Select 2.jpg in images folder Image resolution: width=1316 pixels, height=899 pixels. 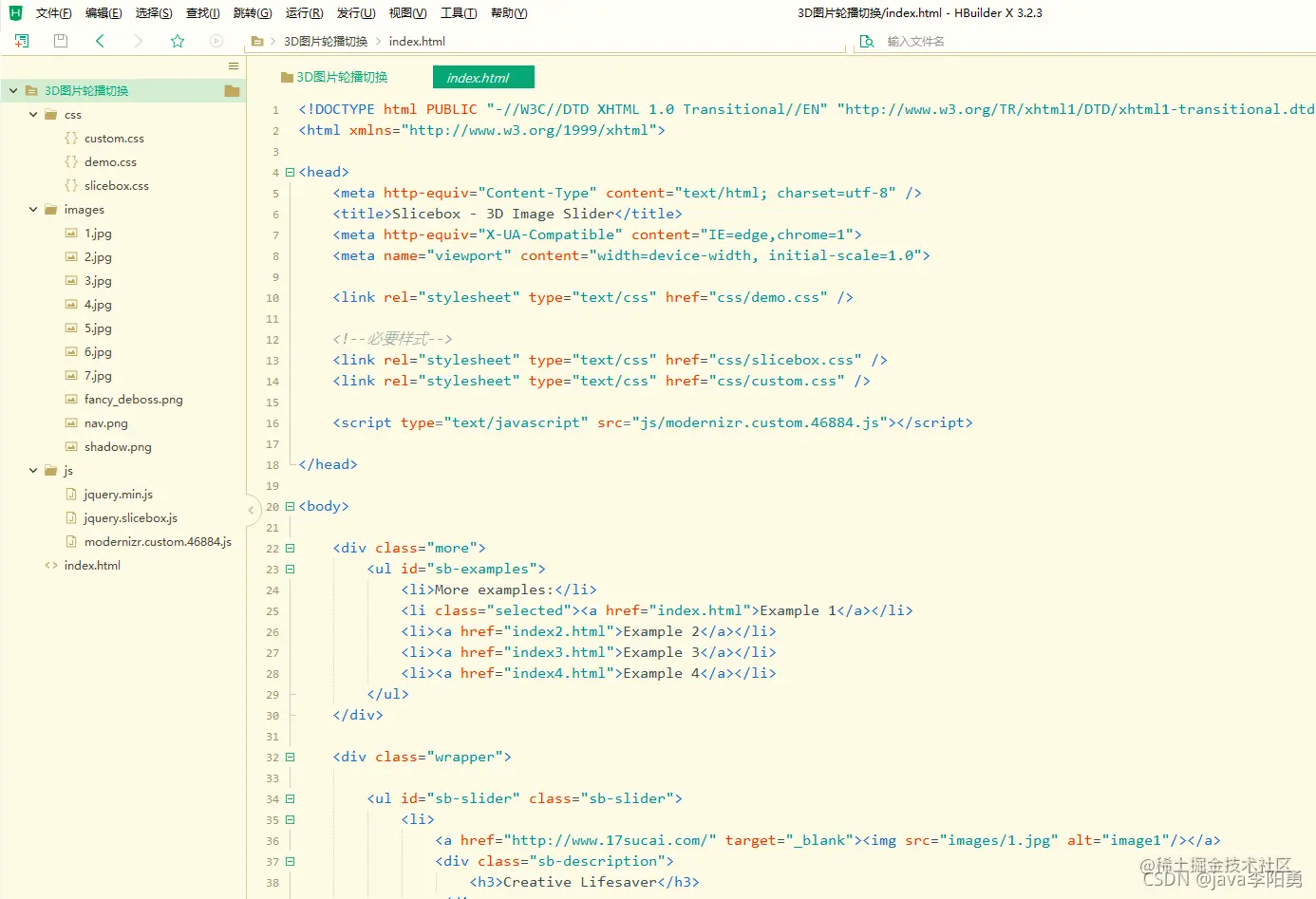click(98, 256)
